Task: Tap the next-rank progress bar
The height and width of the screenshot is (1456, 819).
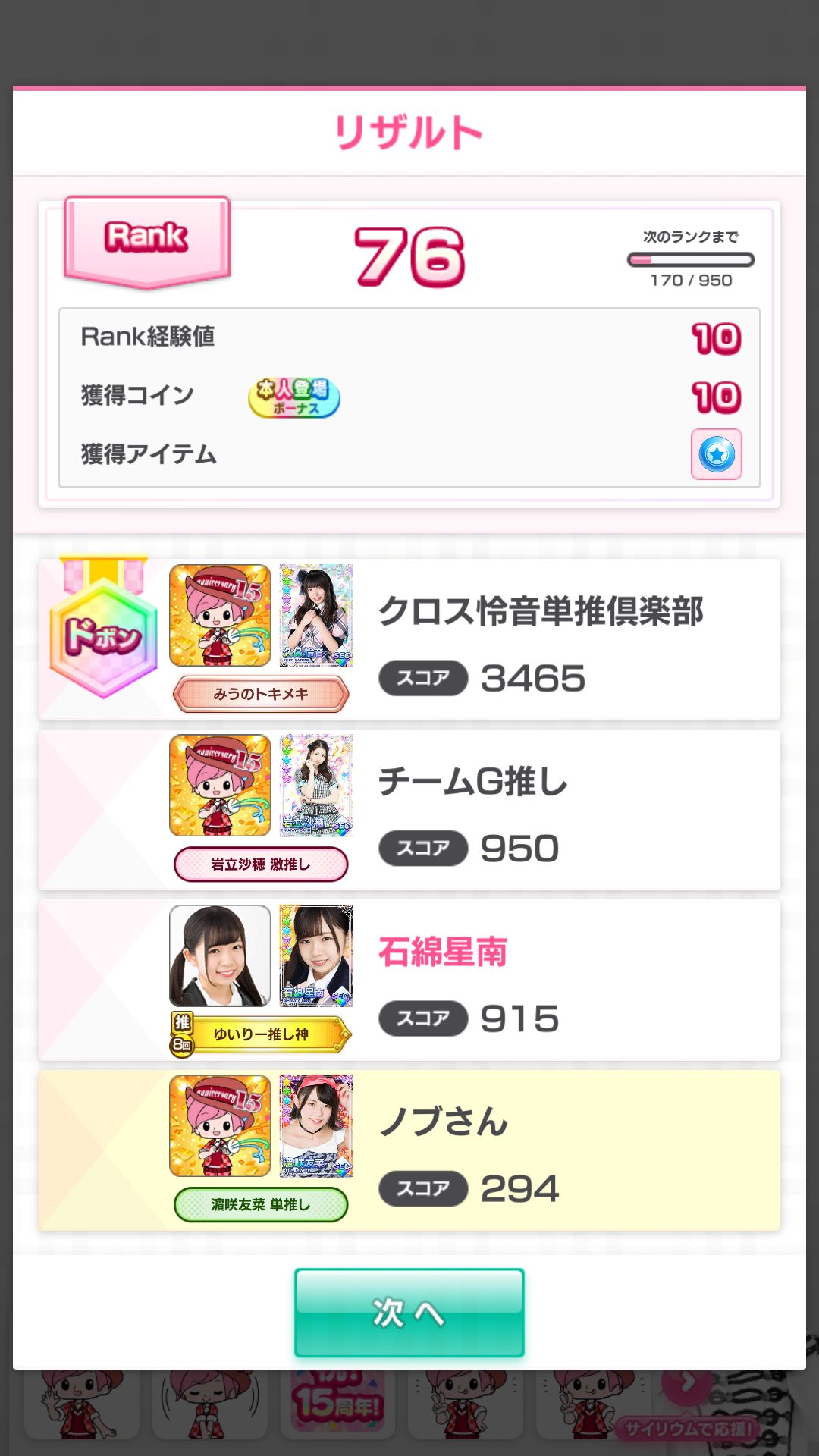Action: (x=691, y=260)
